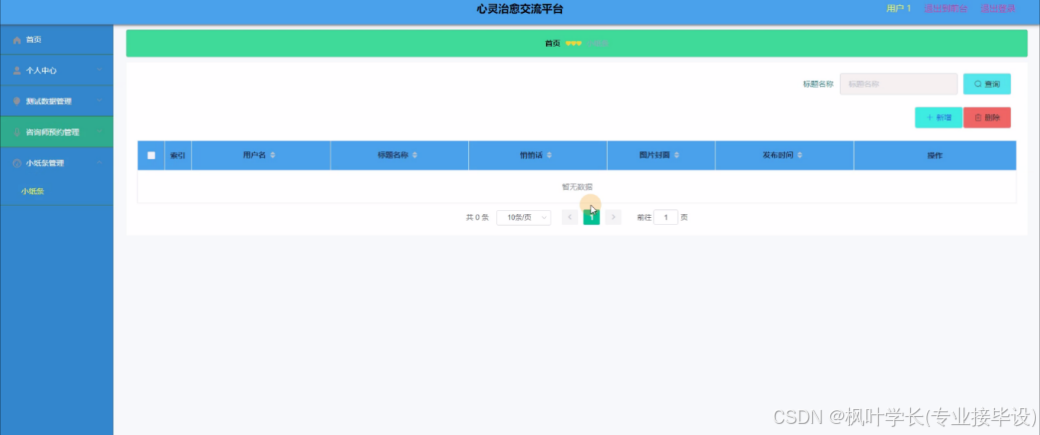The height and width of the screenshot is (435, 1040).
Task: Sort table by 用户名 column arrows
Action: 273,155
